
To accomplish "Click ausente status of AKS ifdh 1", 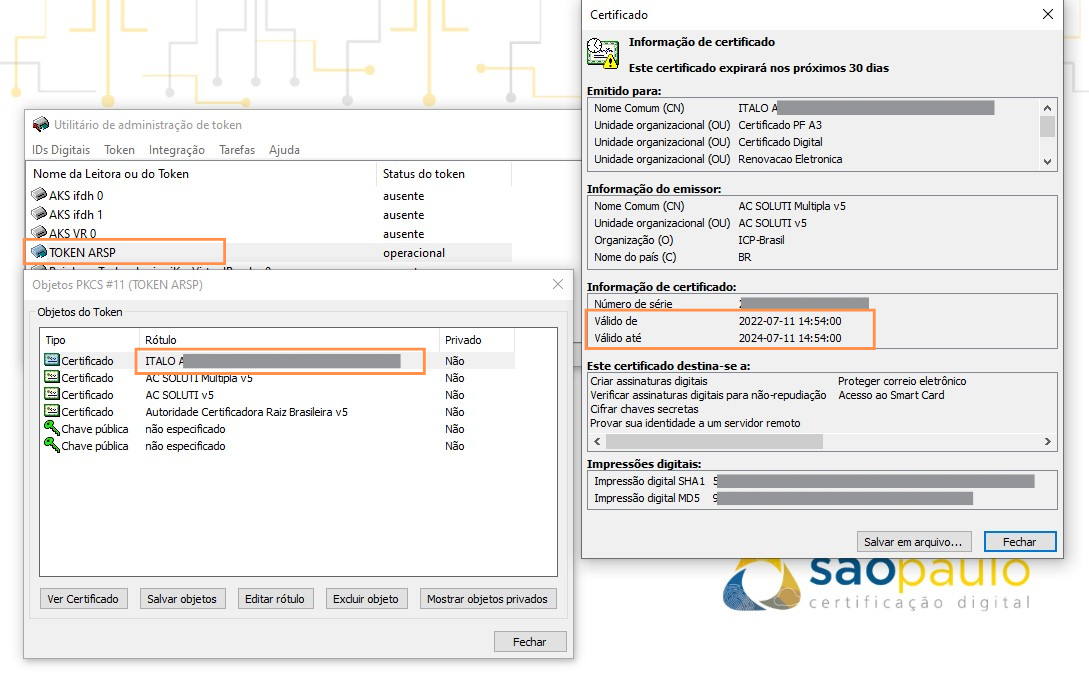I will point(404,215).
